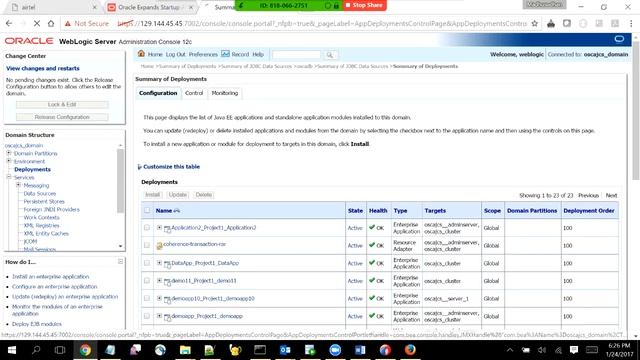Check the demoapp_Project1_demoapp row checkbox

click(x=147, y=316)
